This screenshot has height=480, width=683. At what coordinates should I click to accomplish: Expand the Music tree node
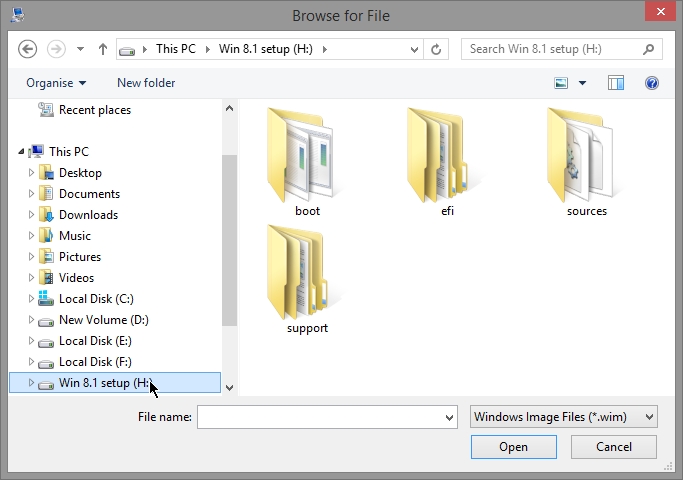(31, 235)
